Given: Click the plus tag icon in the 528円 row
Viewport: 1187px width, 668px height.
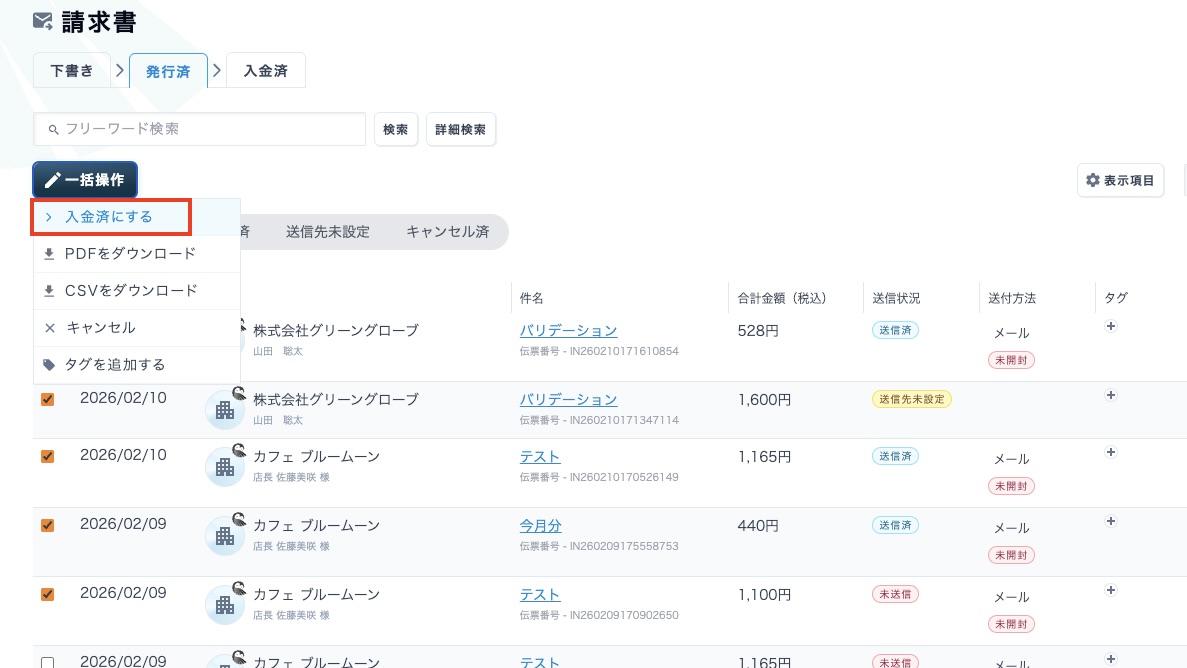Looking at the screenshot, I should coord(1110,326).
